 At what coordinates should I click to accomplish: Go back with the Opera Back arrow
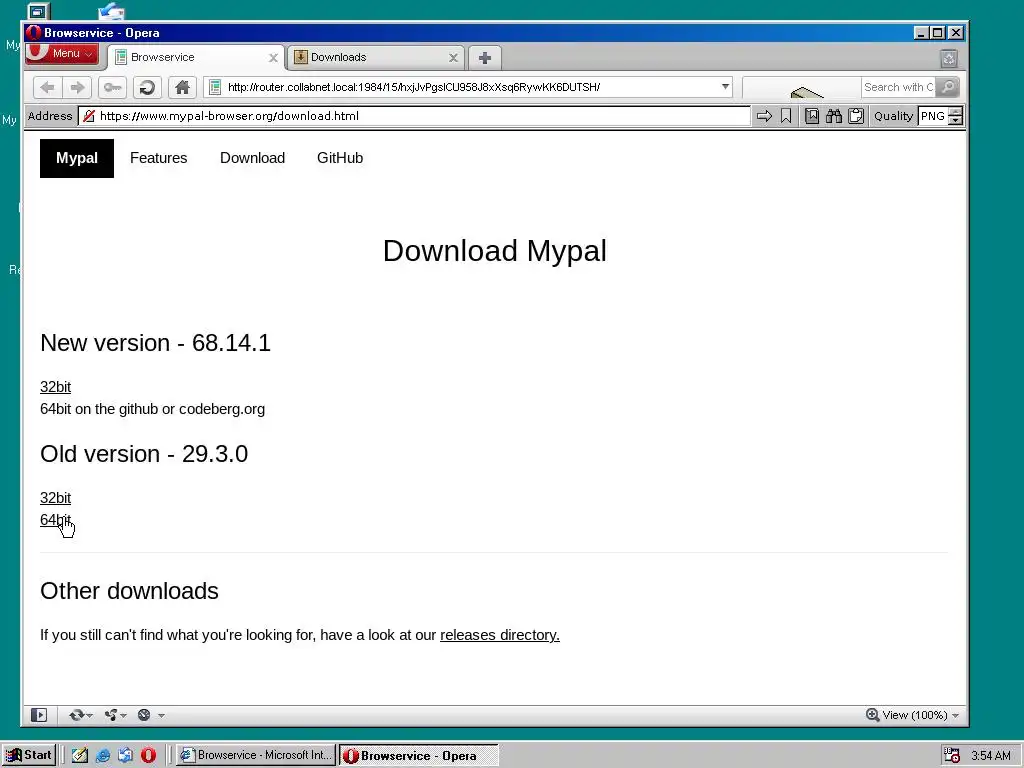(x=48, y=87)
